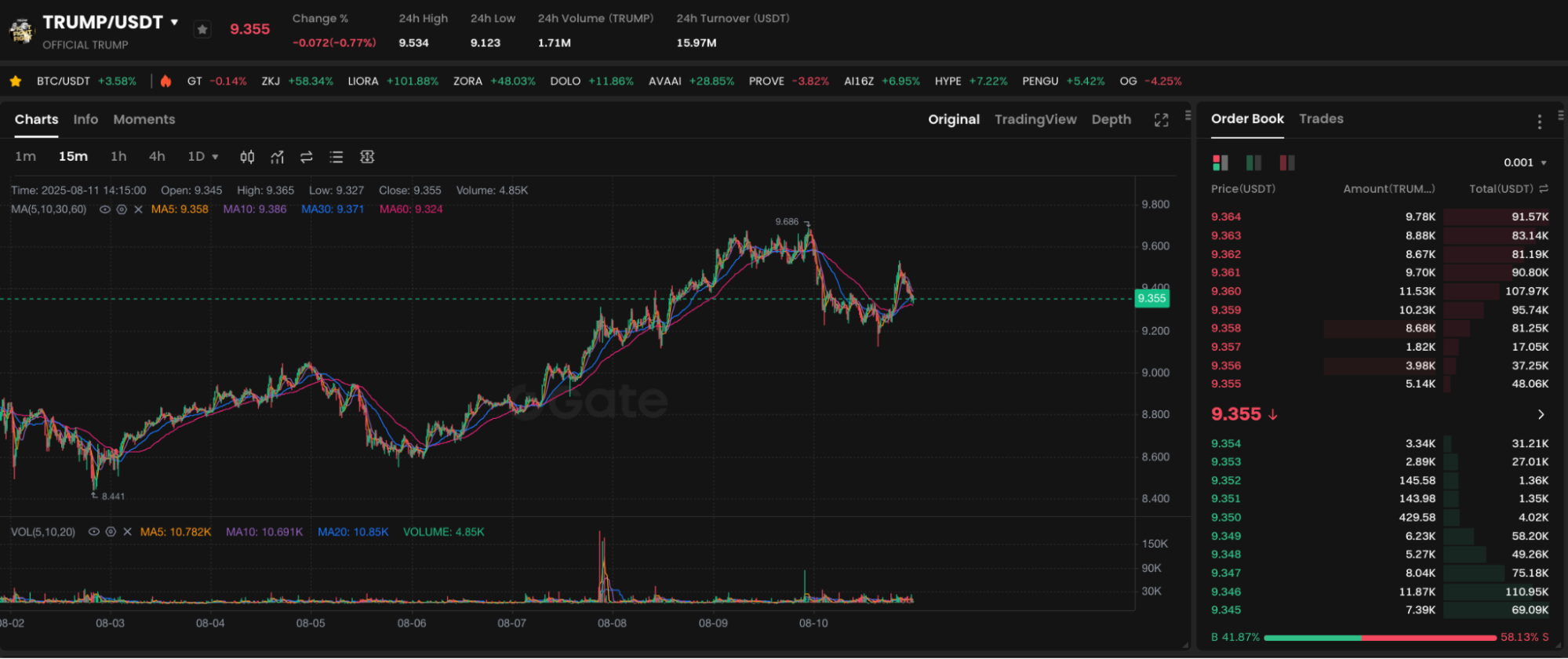Click the order book panel drag handle icon

(x=1560, y=115)
